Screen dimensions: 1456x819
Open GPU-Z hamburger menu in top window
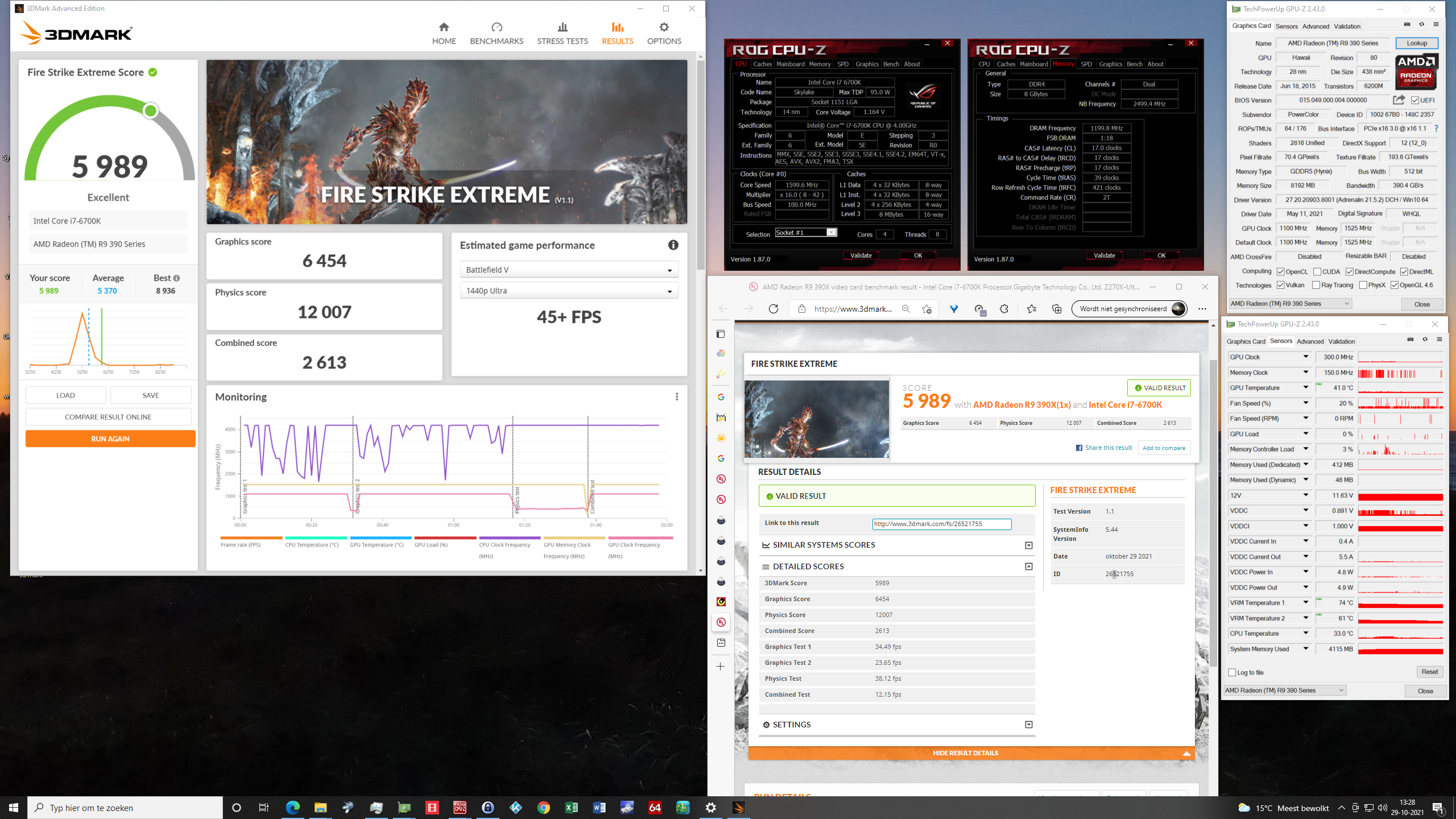(1436, 24)
